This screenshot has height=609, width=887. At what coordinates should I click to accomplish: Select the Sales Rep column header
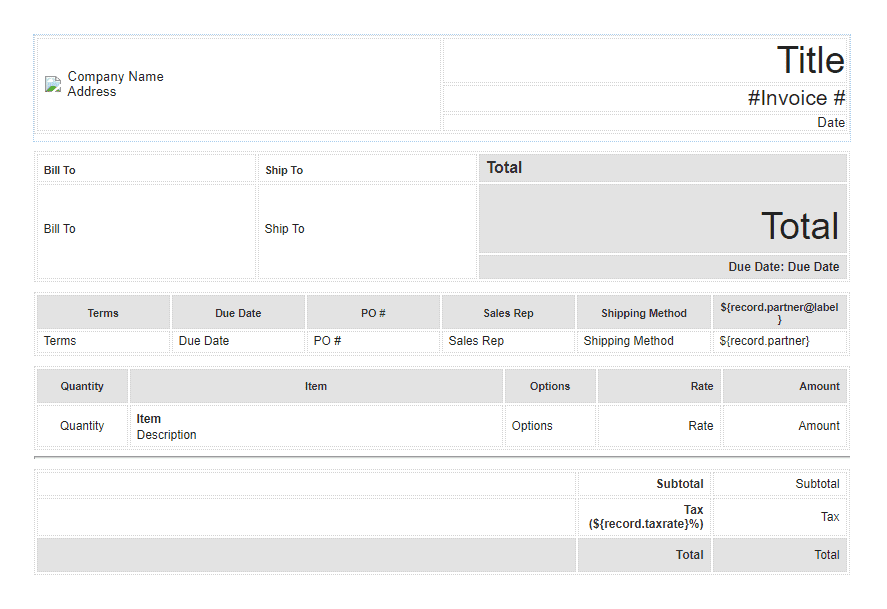(508, 313)
